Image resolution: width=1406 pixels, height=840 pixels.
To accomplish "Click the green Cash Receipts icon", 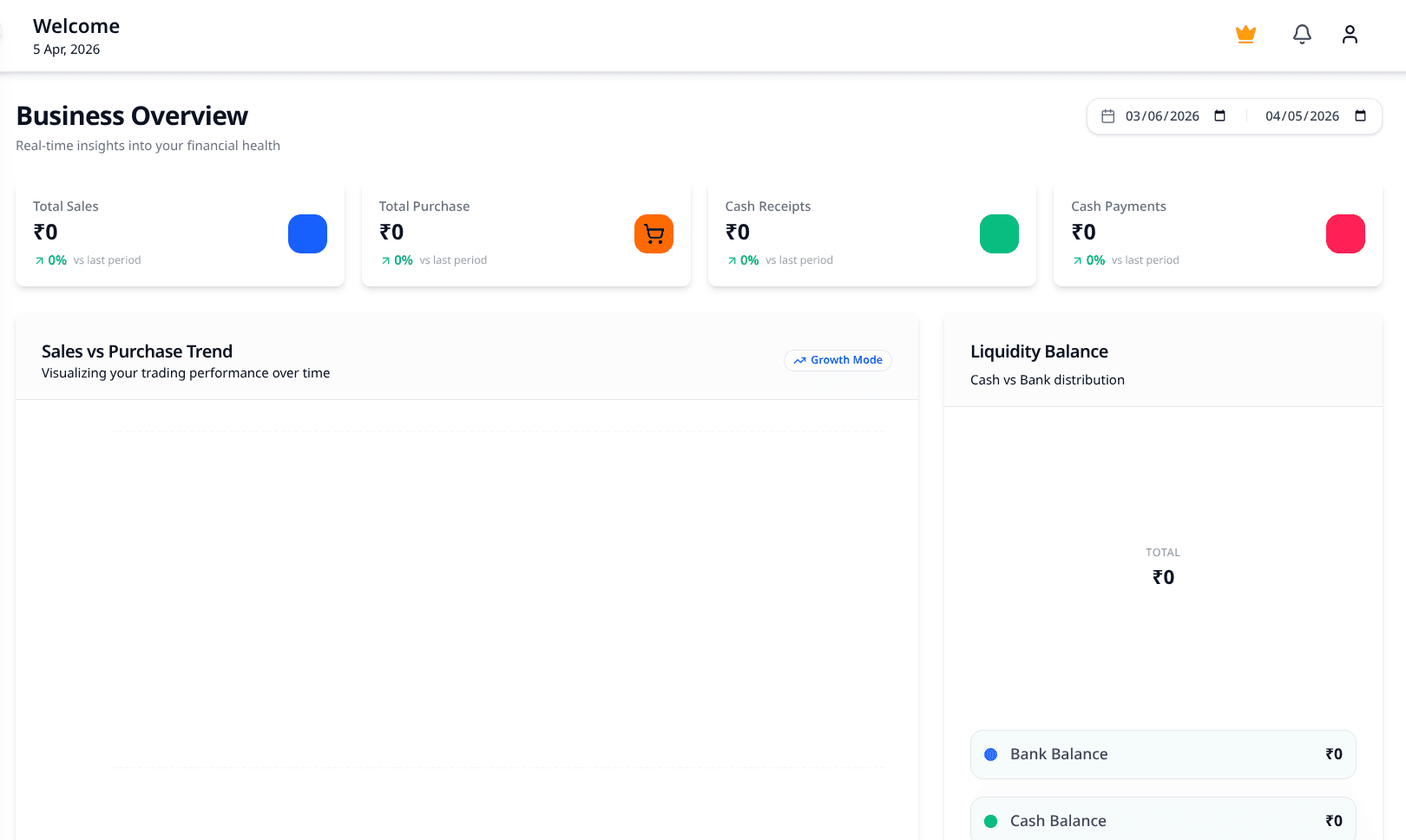I will coord(999,233).
